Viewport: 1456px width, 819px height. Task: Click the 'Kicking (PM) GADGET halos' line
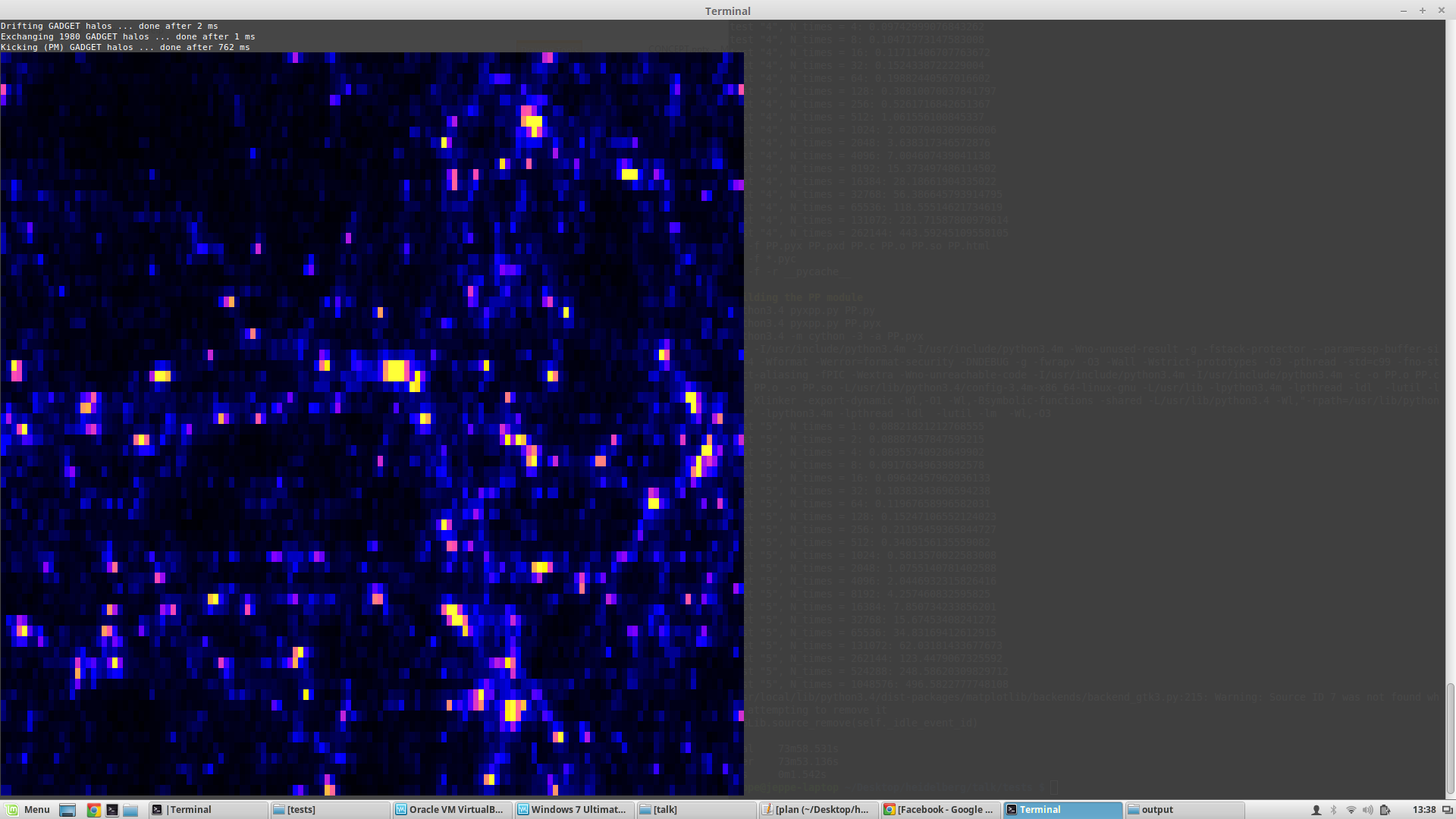pos(125,47)
